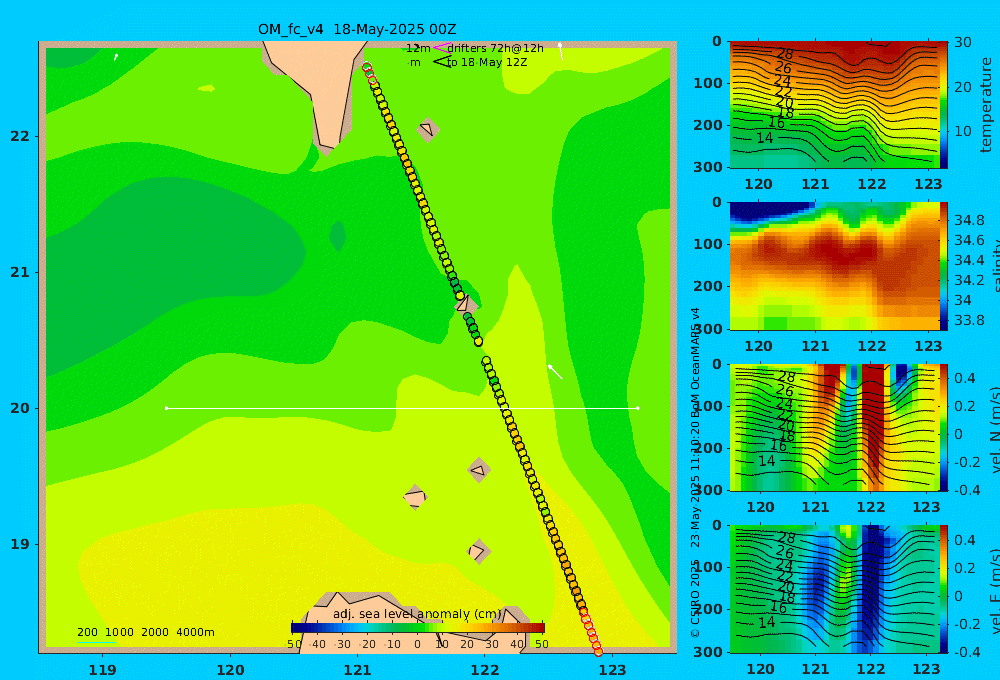The height and width of the screenshot is (680, 1000).
Task: Click the vertical 'temperature' axis label
Action: tap(986, 105)
